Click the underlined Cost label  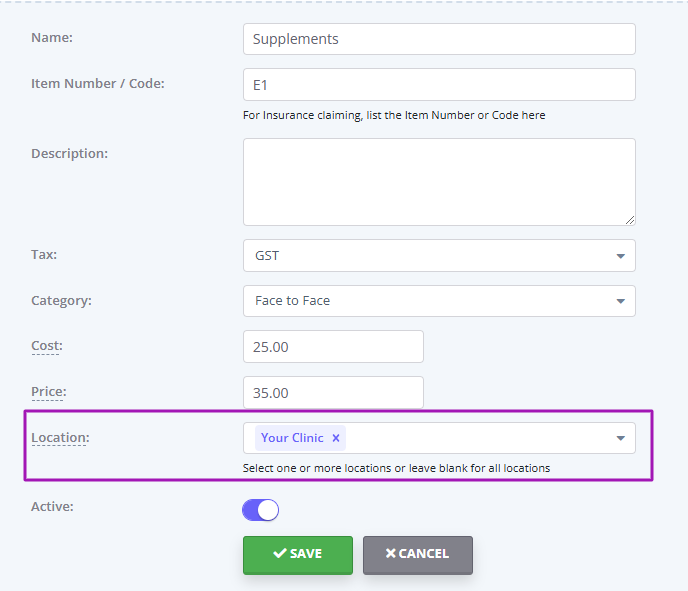[x=47, y=346]
